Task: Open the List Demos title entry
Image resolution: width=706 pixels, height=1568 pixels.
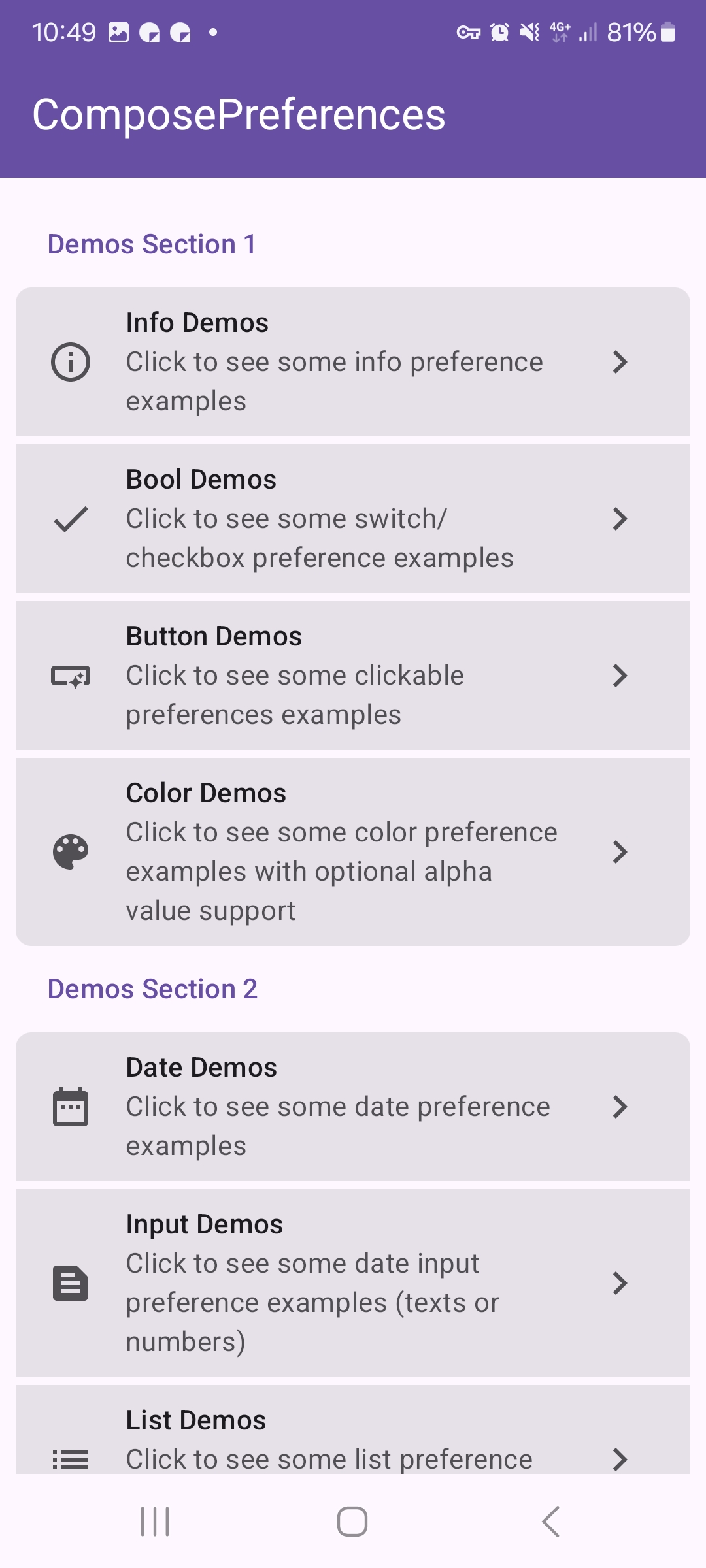Action: [195, 1420]
